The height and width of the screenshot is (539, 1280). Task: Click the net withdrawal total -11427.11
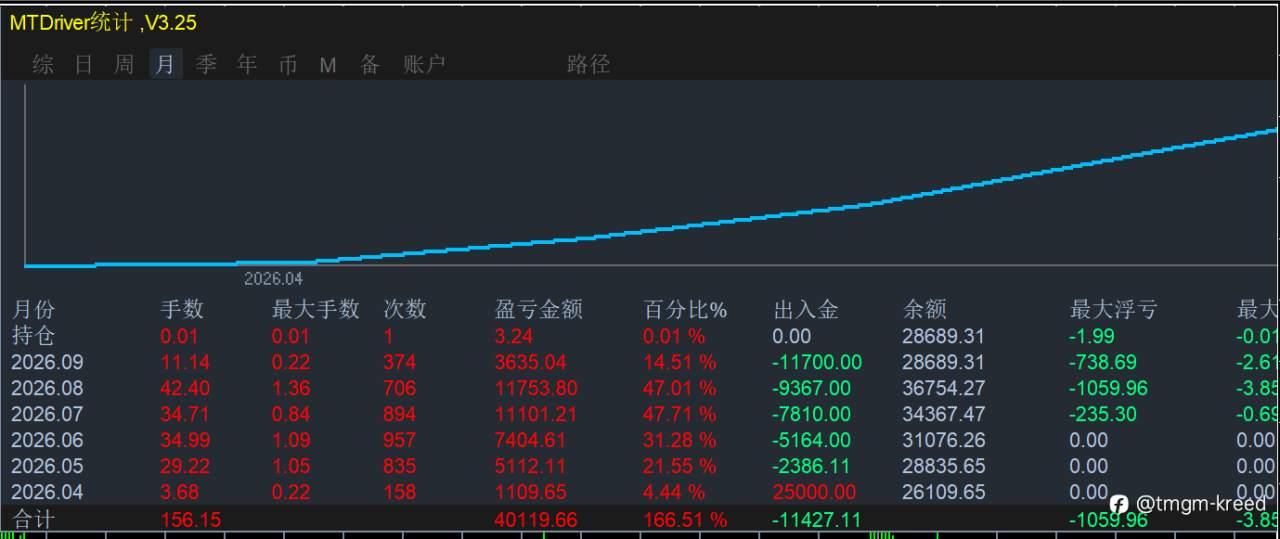[817, 519]
